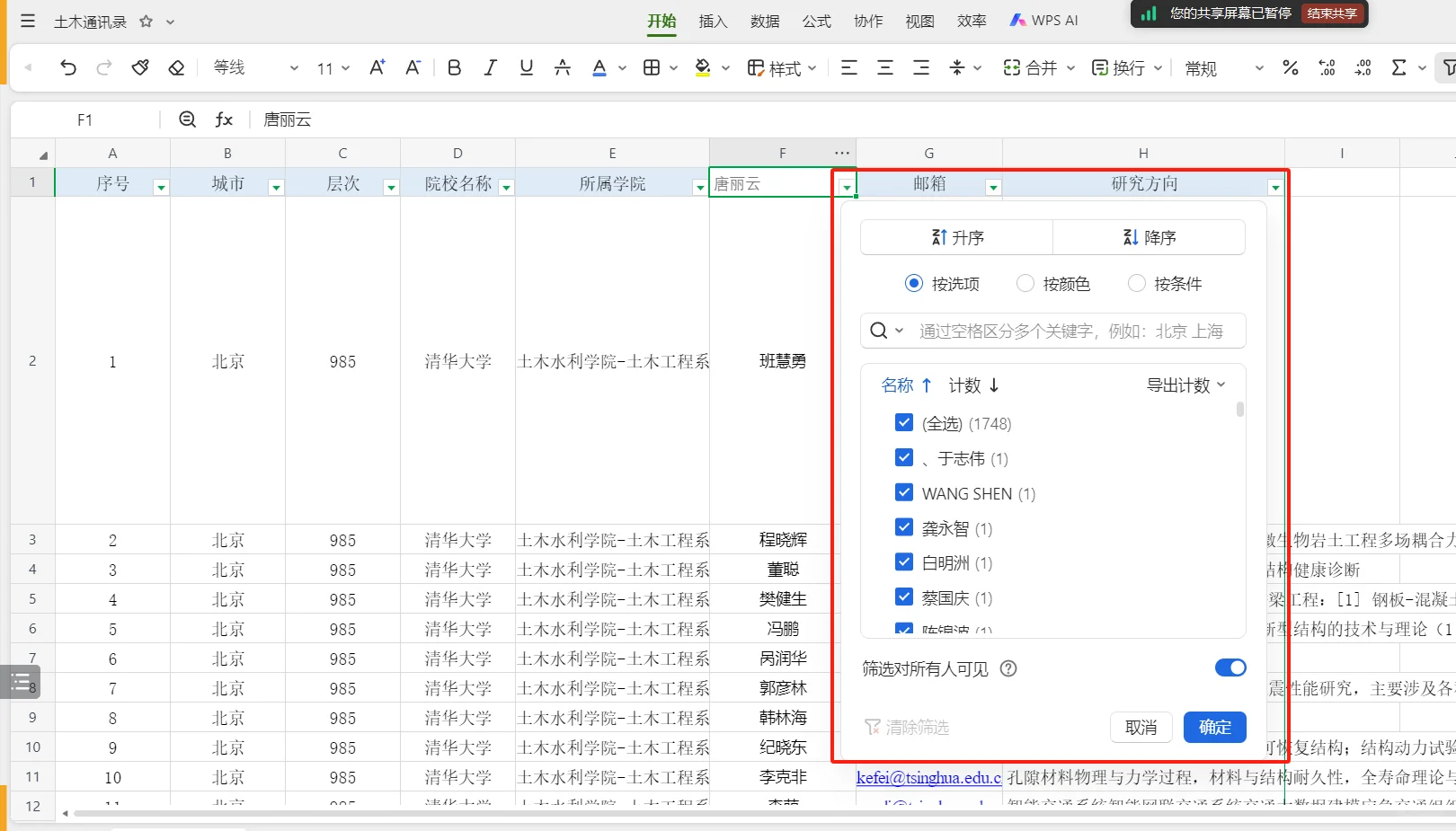Align text left in toolbar
This screenshot has width=1456, height=831.
pos(849,67)
